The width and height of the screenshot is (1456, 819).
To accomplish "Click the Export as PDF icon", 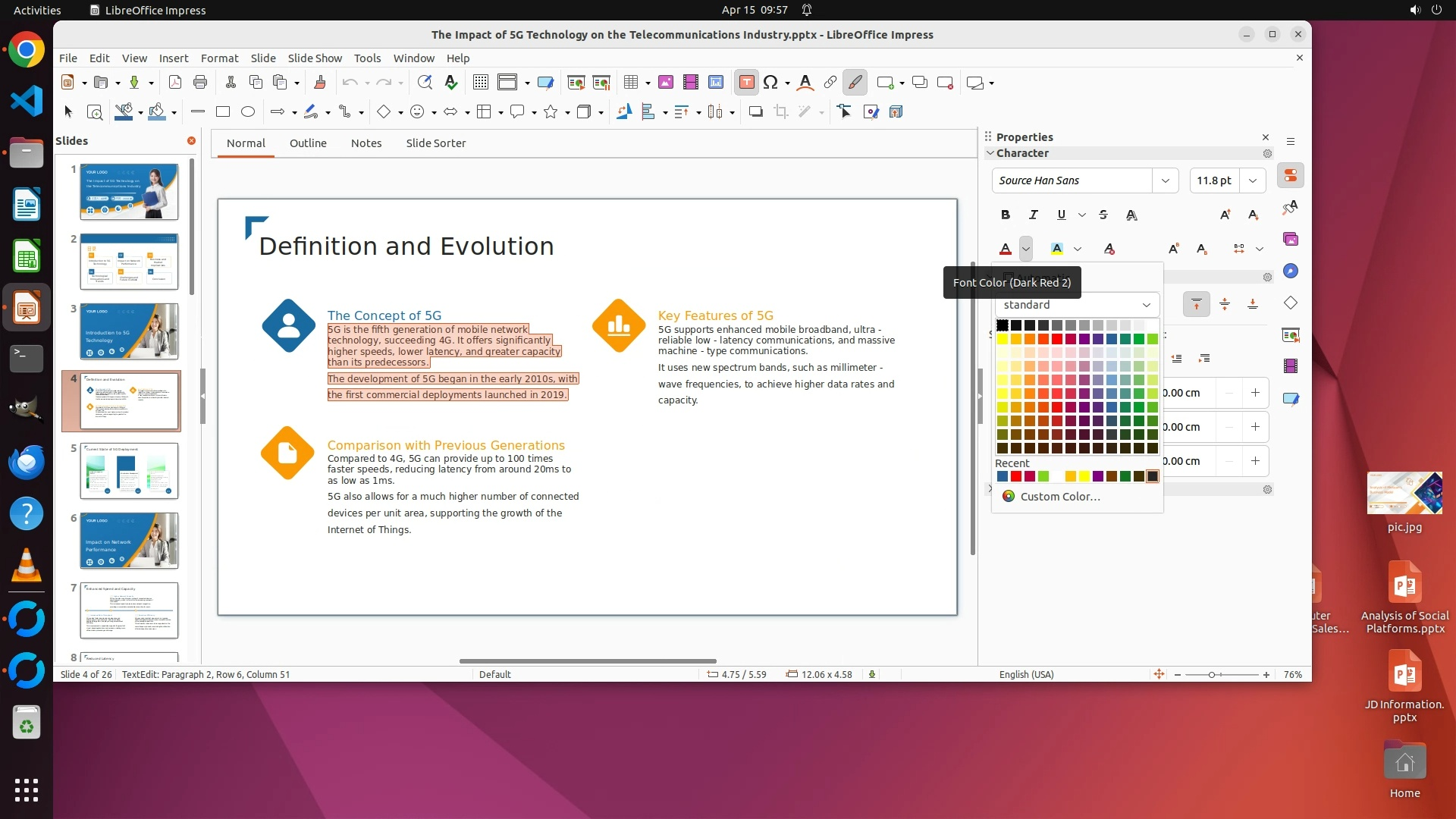I will (175, 82).
